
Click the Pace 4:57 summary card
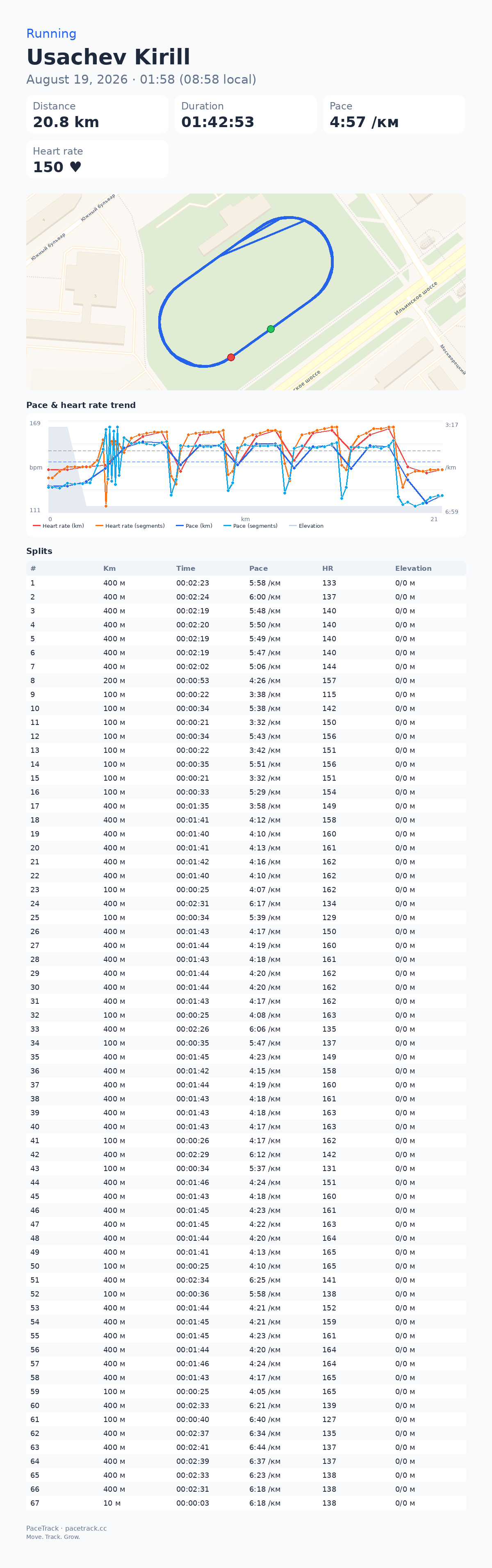click(x=394, y=114)
